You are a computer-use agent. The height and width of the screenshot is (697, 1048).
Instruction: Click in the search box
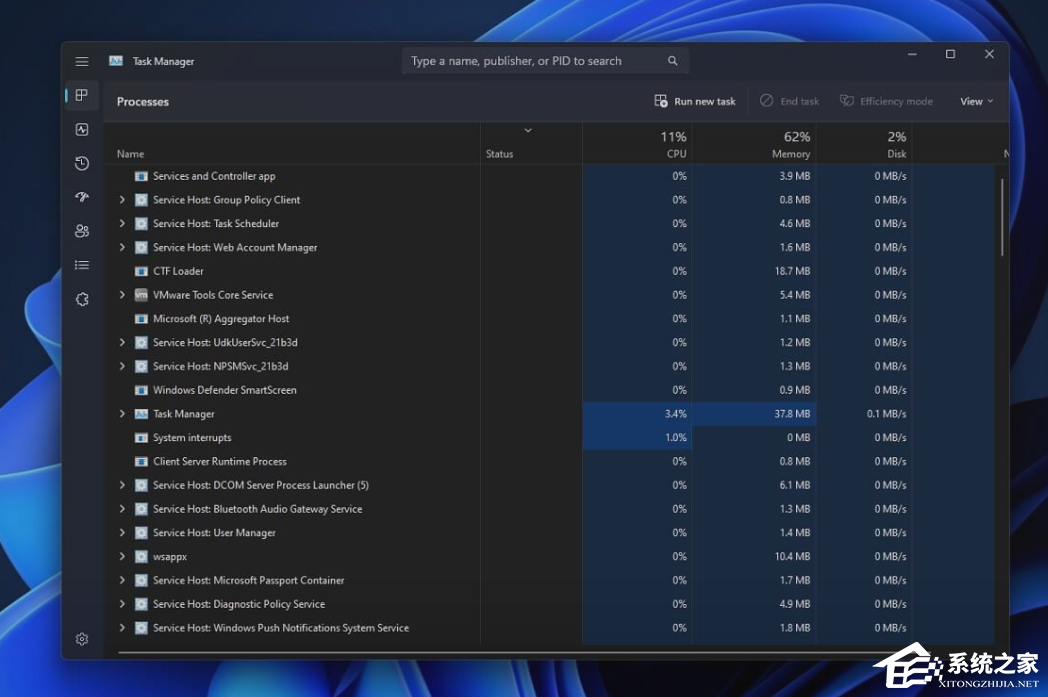pos(545,61)
